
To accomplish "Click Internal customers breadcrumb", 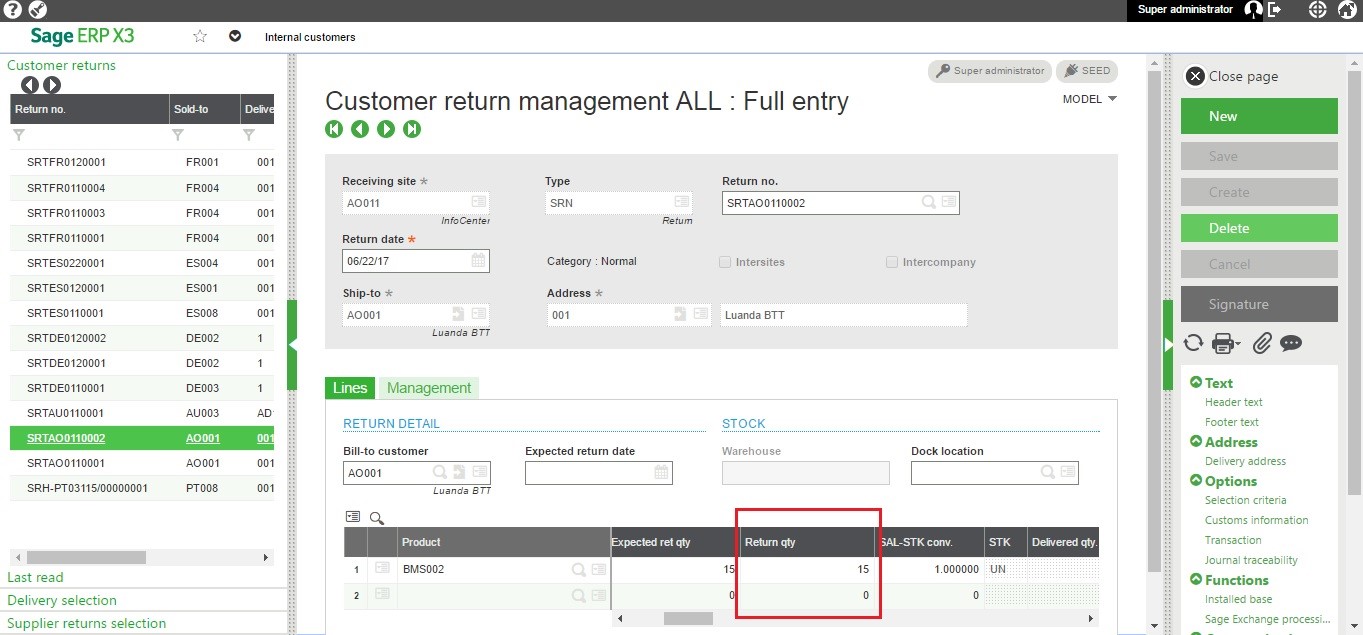I will (x=310, y=37).
